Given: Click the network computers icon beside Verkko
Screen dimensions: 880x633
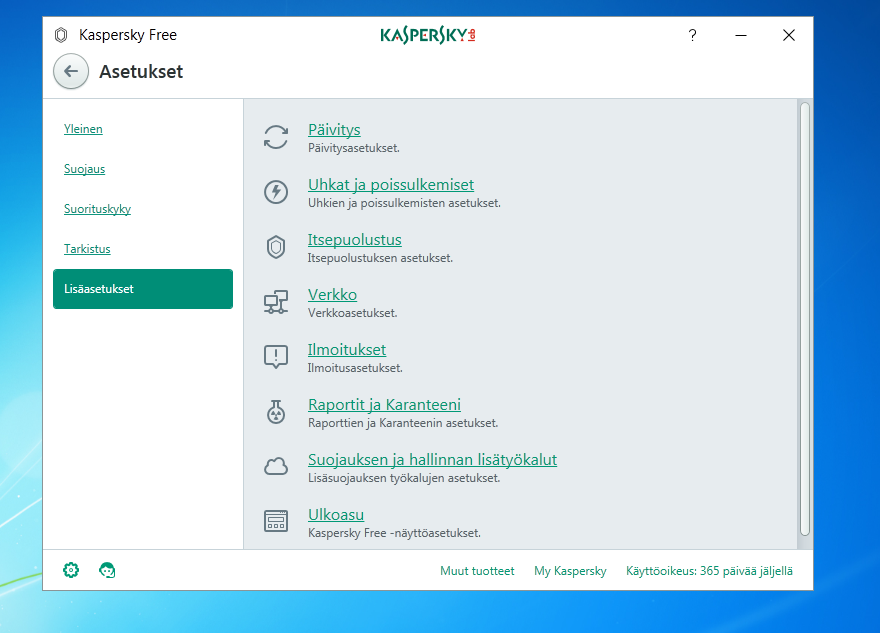Looking at the screenshot, I should click(276, 302).
